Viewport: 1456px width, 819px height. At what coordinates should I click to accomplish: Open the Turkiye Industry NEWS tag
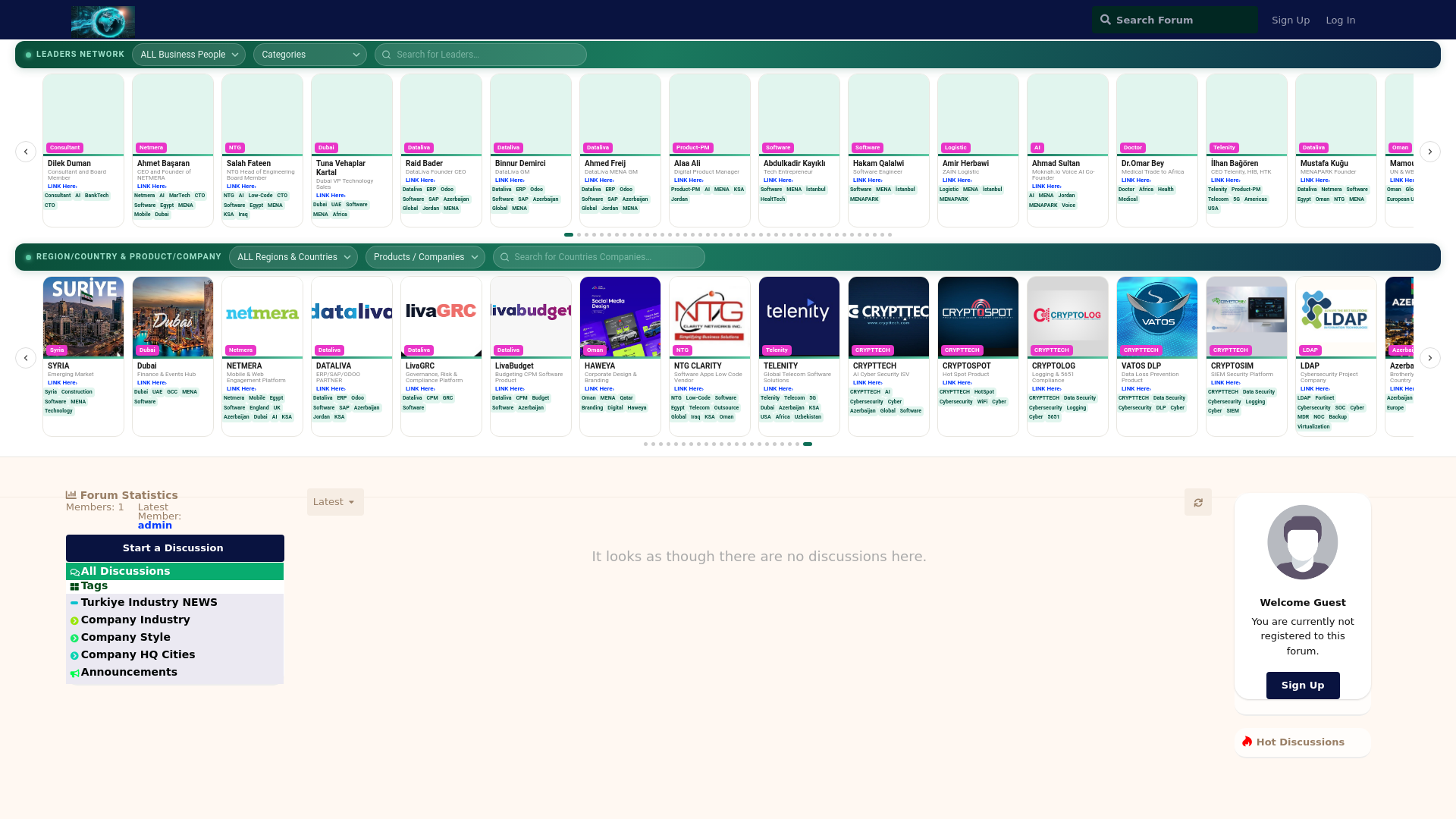click(x=174, y=602)
